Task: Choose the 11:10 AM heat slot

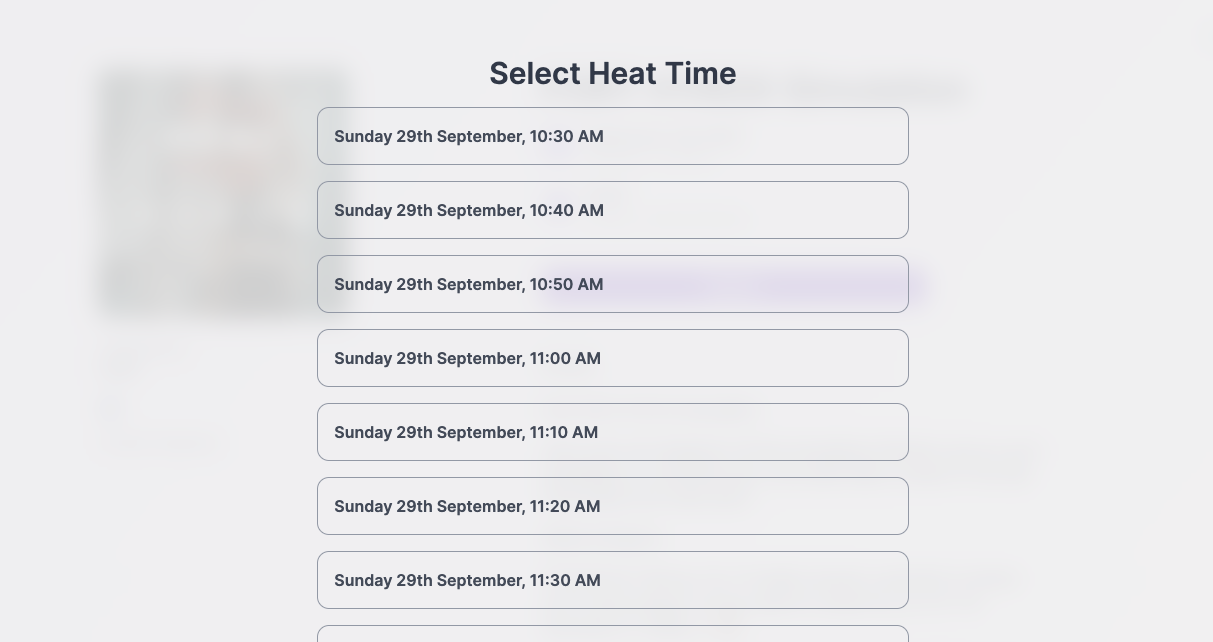Action: pyautogui.click(x=612, y=432)
